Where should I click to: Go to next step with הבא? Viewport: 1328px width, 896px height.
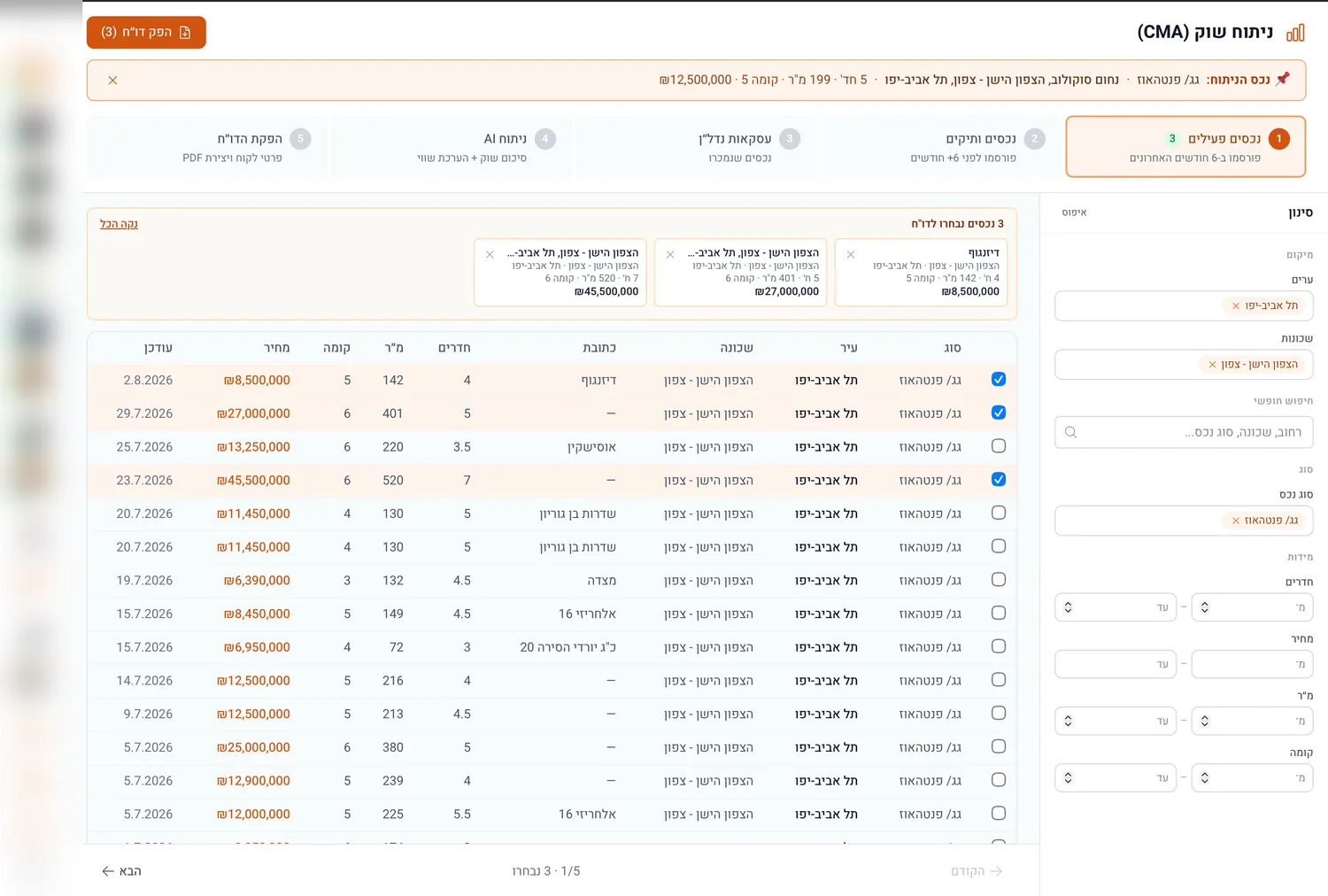(x=121, y=871)
